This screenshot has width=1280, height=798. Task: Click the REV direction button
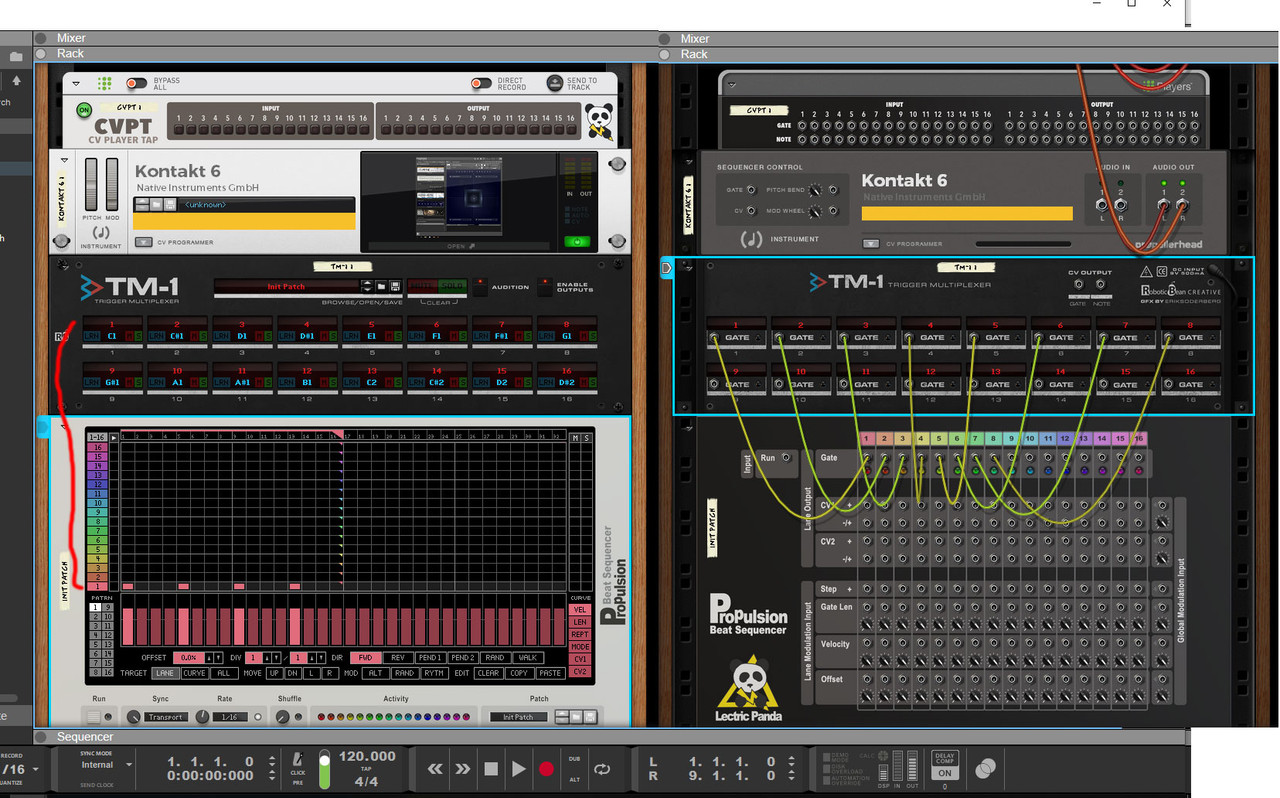click(397, 657)
